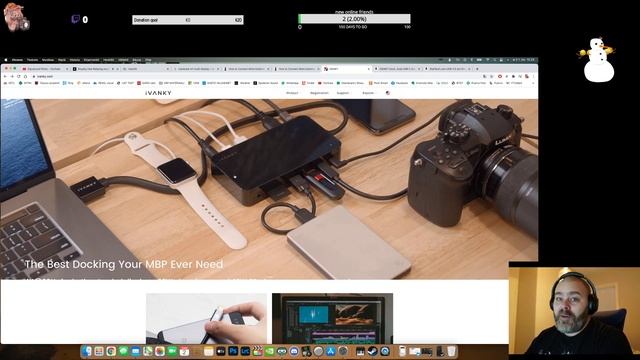The image size is (640, 360).
Task: Open the App Store from the dock
Action: pos(331,351)
